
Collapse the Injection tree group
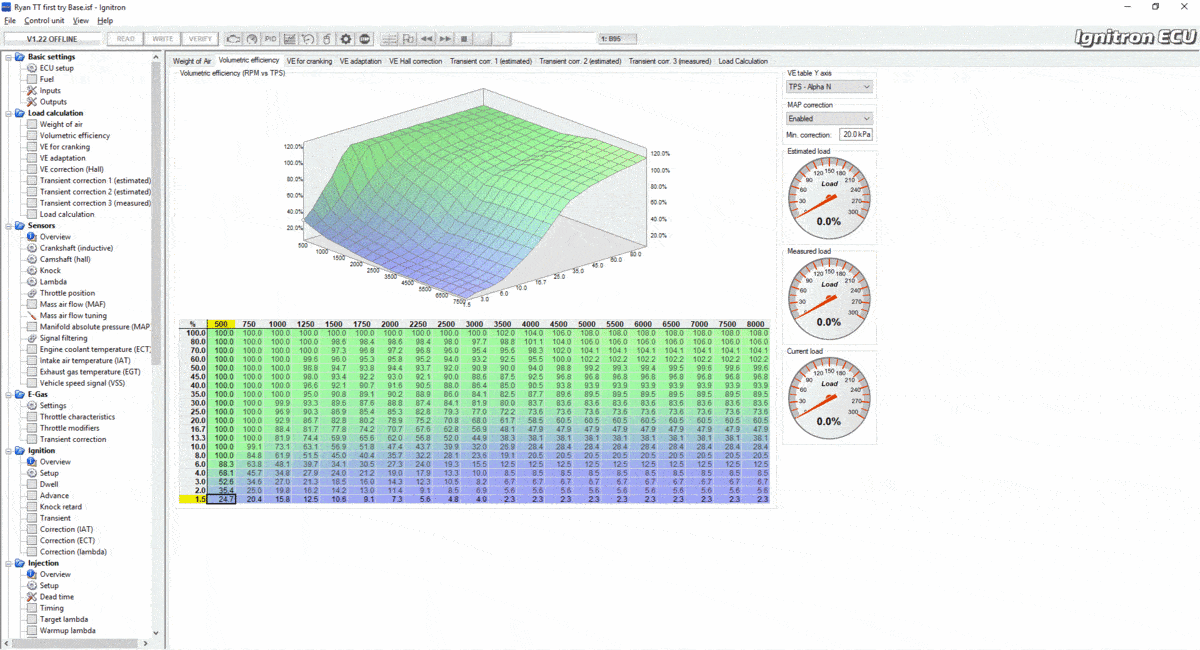click(x=8, y=563)
